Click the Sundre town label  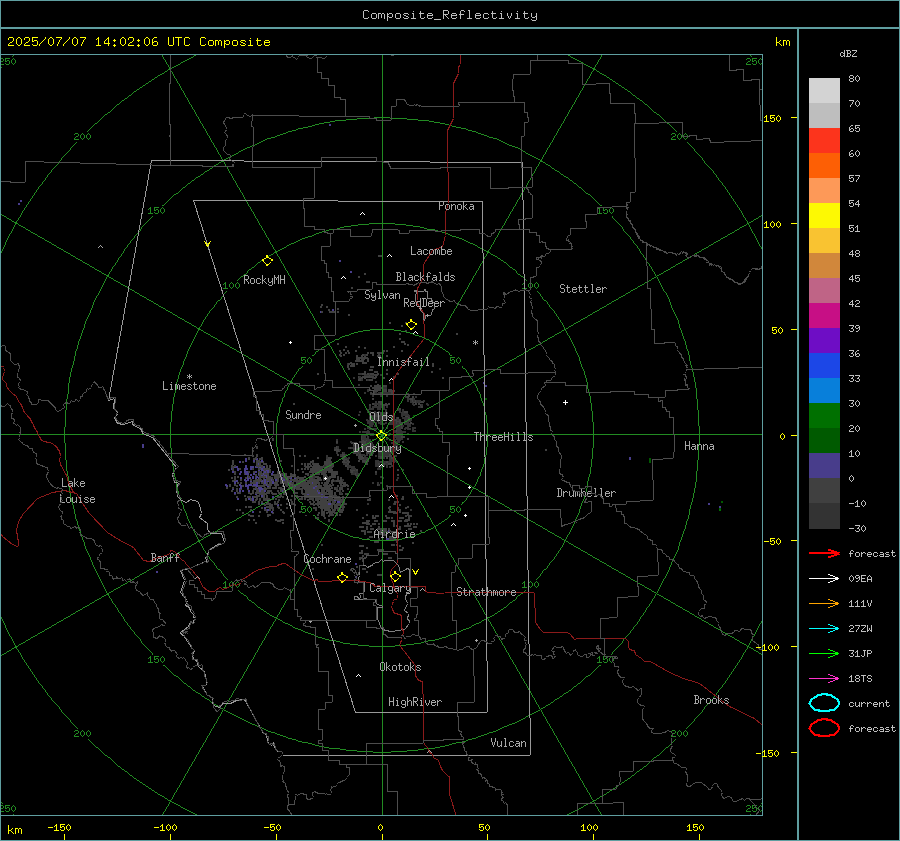pos(303,415)
